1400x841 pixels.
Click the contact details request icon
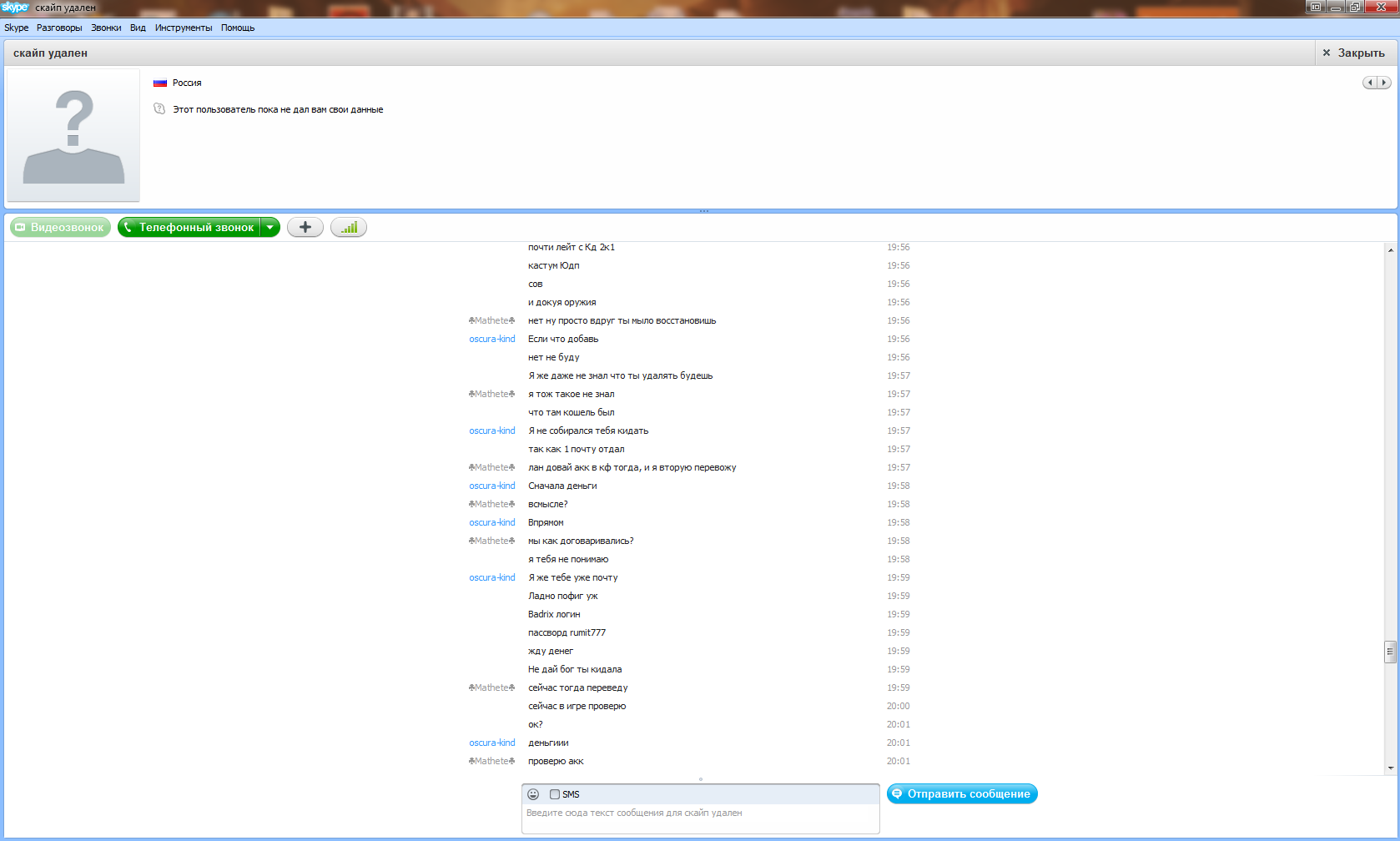[x=159, y=109]
